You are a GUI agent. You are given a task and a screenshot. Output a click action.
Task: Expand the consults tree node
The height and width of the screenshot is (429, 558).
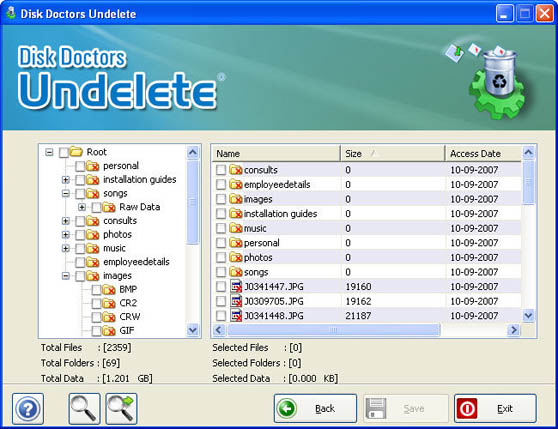65,221
